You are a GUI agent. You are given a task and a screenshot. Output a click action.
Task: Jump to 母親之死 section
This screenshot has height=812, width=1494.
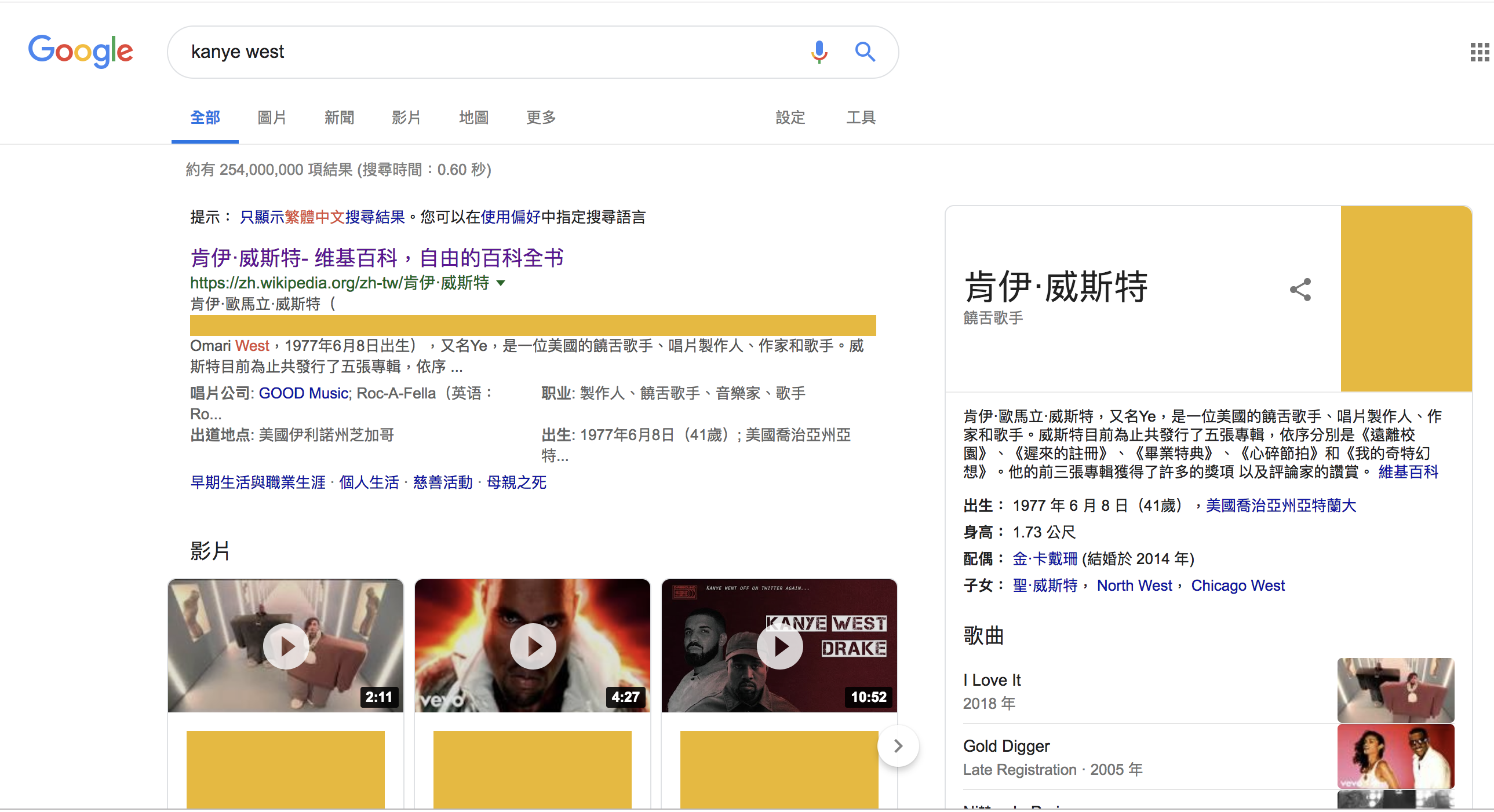click(x=516, y=482)
